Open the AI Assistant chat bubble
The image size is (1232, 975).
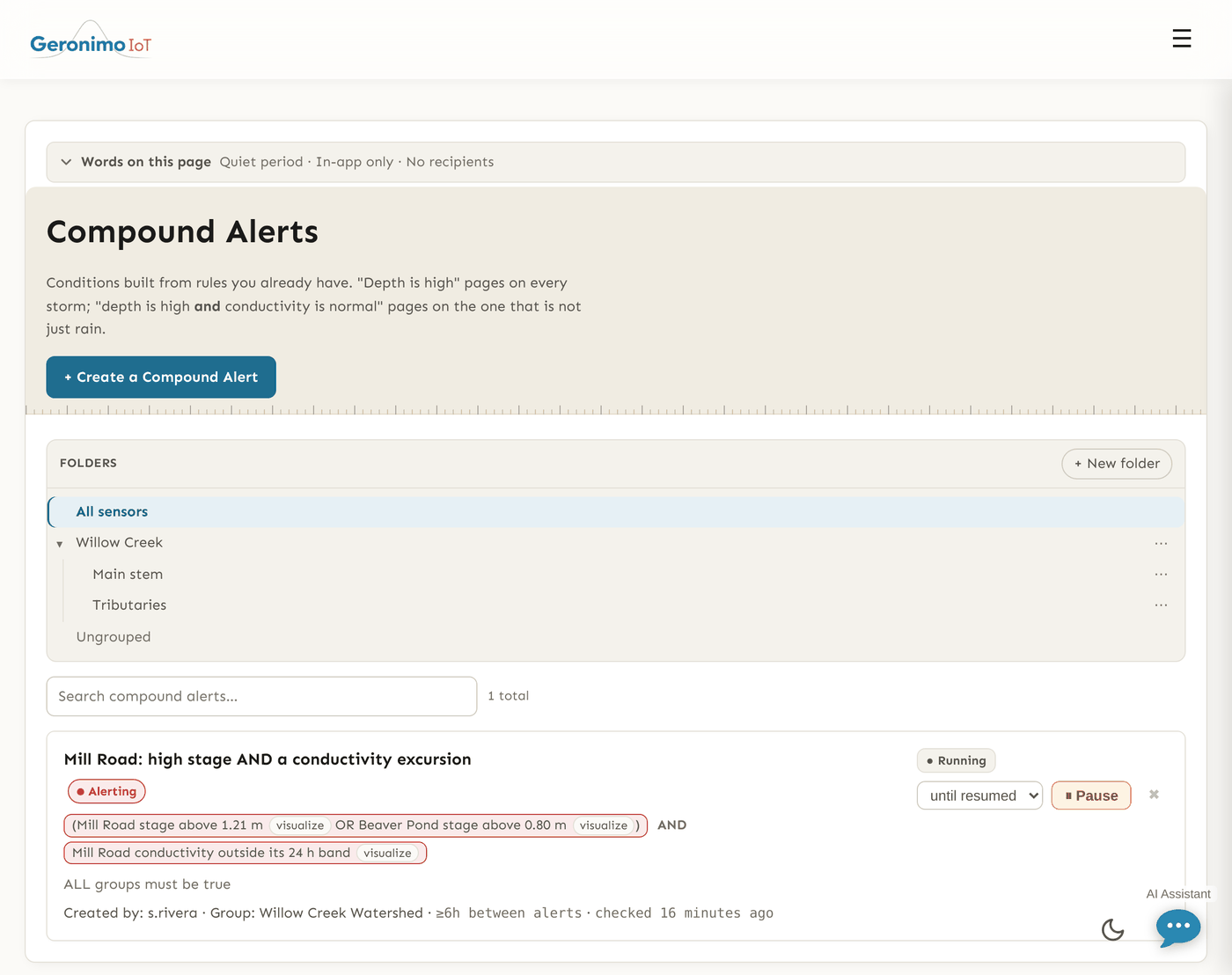point(1178,927)
